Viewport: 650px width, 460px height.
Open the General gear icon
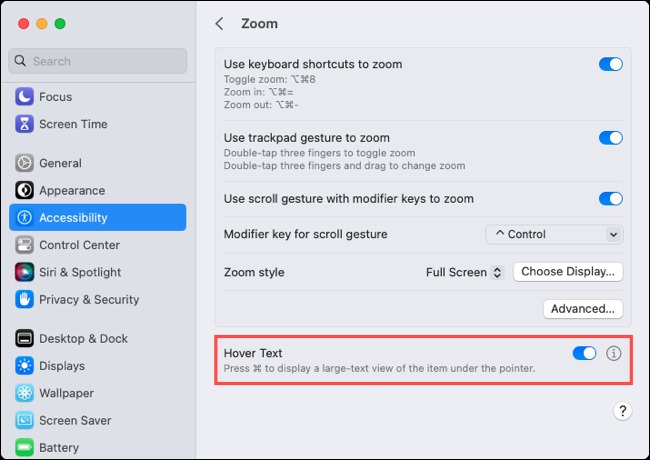[24, 163]
